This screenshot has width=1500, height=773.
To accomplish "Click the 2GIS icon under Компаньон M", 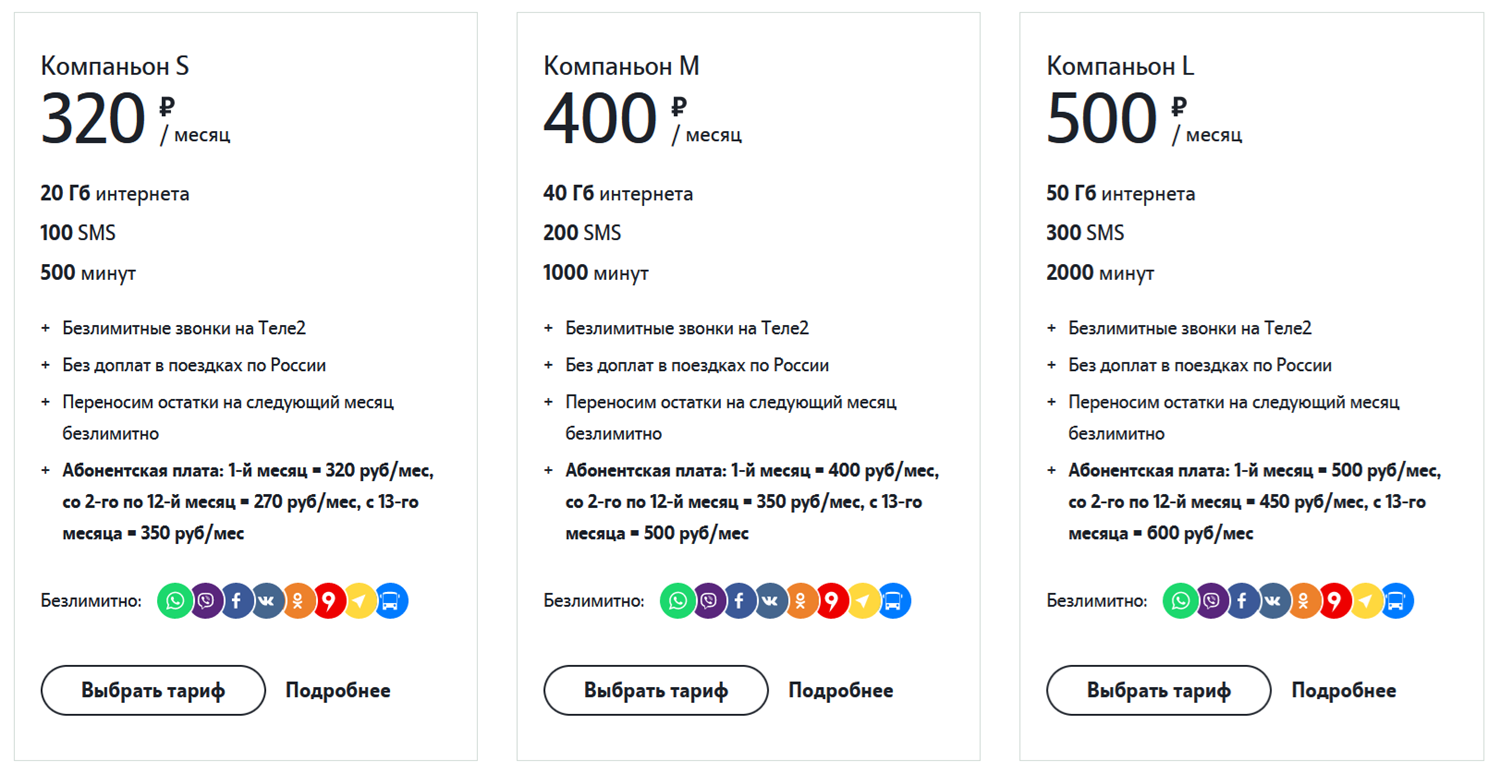I will pyautogui.click(x=833, y=601).
